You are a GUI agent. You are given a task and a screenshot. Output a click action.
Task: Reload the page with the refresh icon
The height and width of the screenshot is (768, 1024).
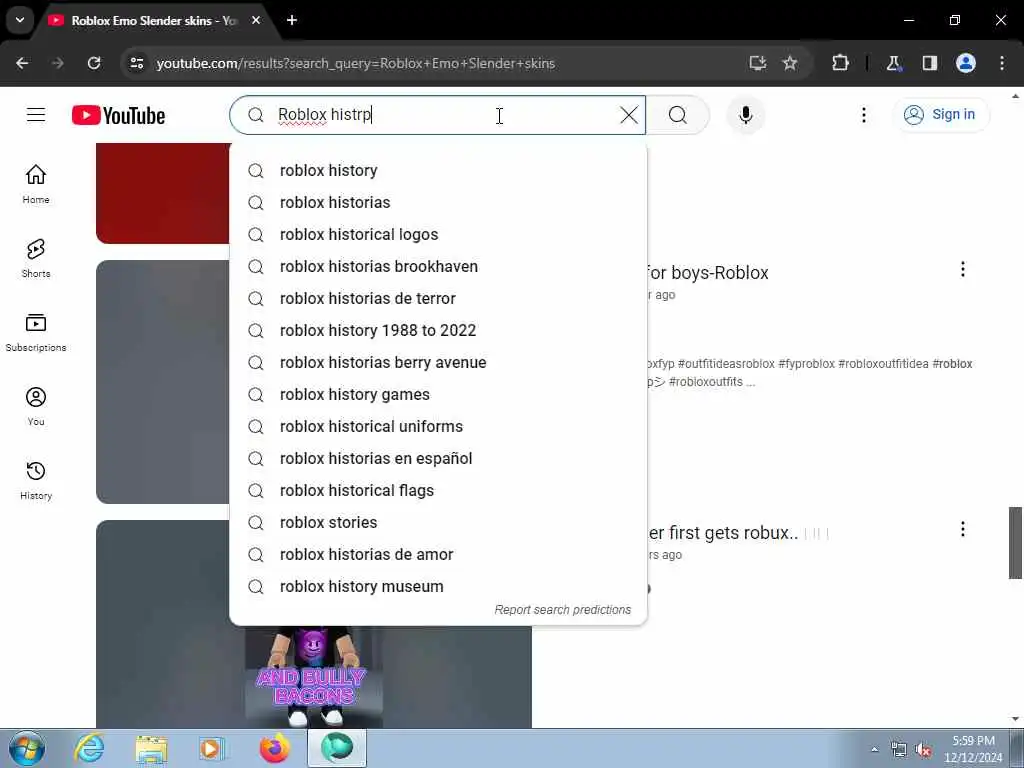(x=94, y=63)
